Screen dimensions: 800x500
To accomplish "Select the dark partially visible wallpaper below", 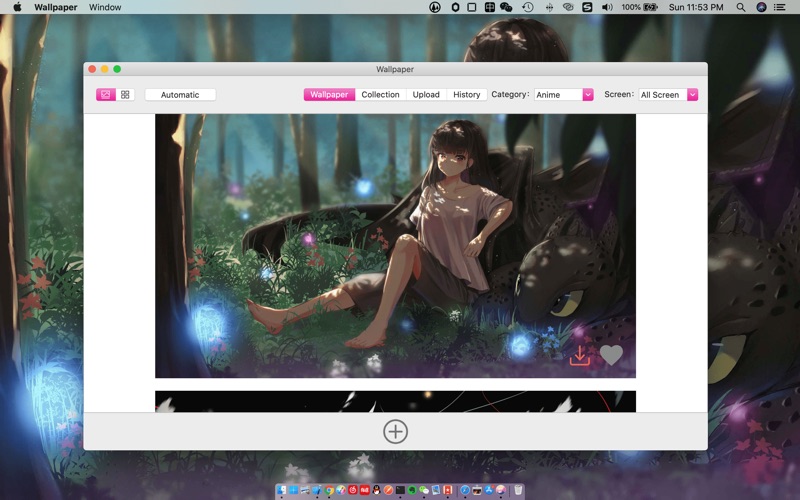I will pyautogui.click(x=395, y=402).
